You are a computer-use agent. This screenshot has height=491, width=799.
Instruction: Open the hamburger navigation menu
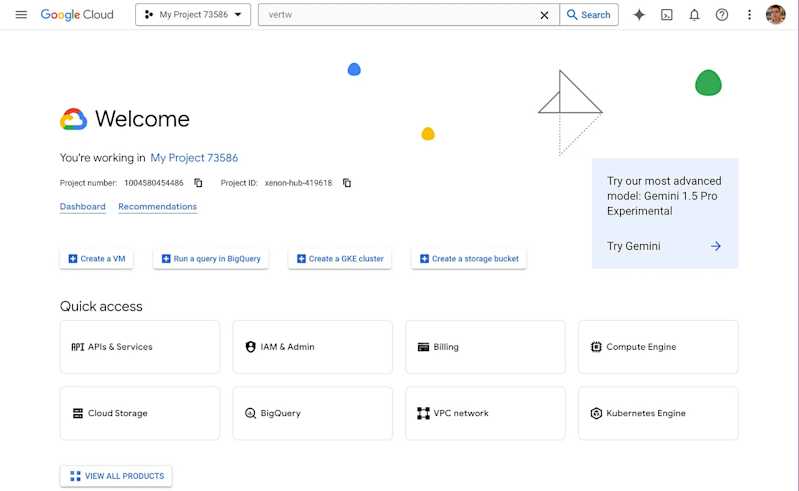click(21, 15)
